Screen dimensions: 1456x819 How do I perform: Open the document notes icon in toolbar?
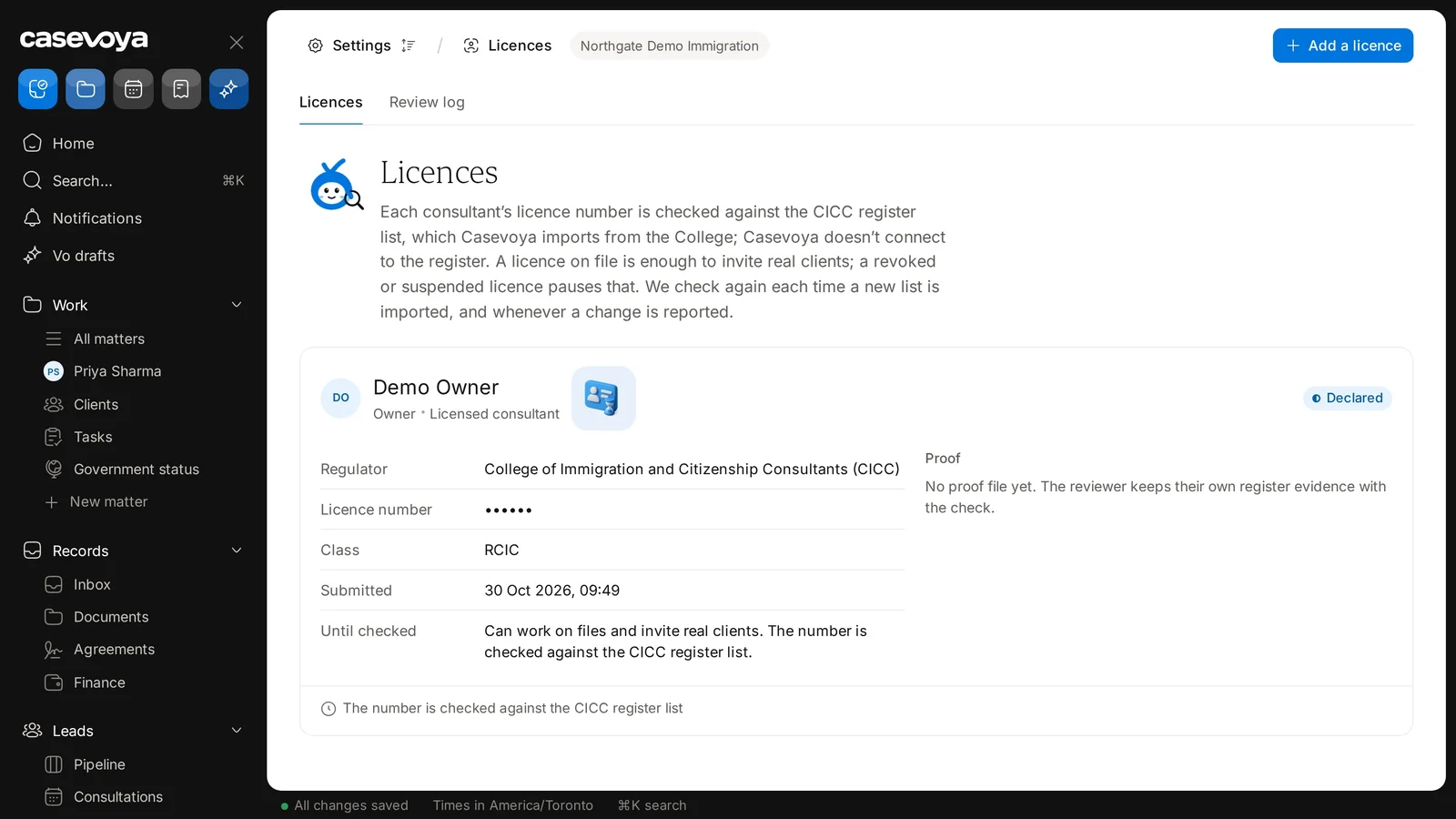tap(181, 89)
